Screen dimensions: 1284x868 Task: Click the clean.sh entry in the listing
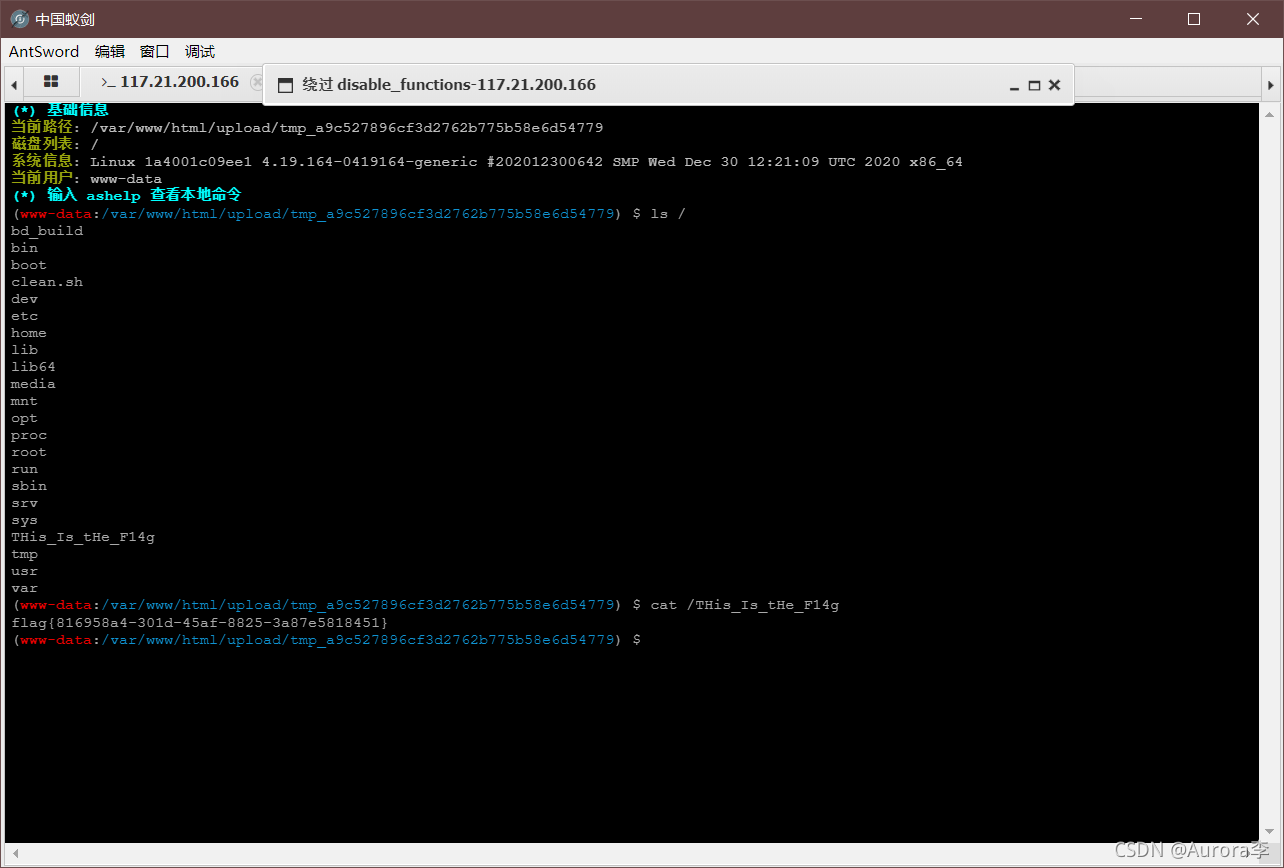[47, 282]
